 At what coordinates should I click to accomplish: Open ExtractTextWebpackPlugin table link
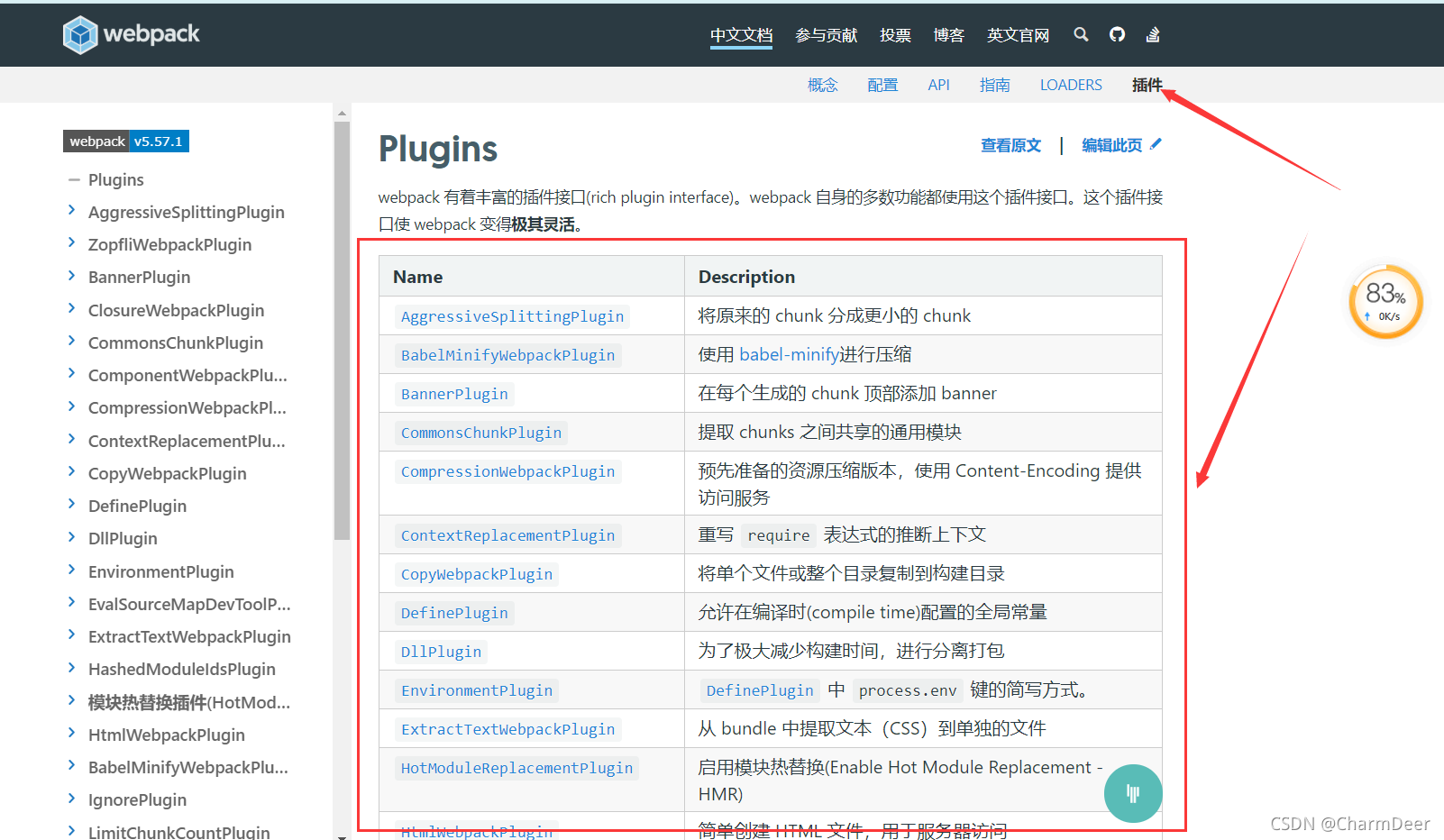click(x=507, y=729)
